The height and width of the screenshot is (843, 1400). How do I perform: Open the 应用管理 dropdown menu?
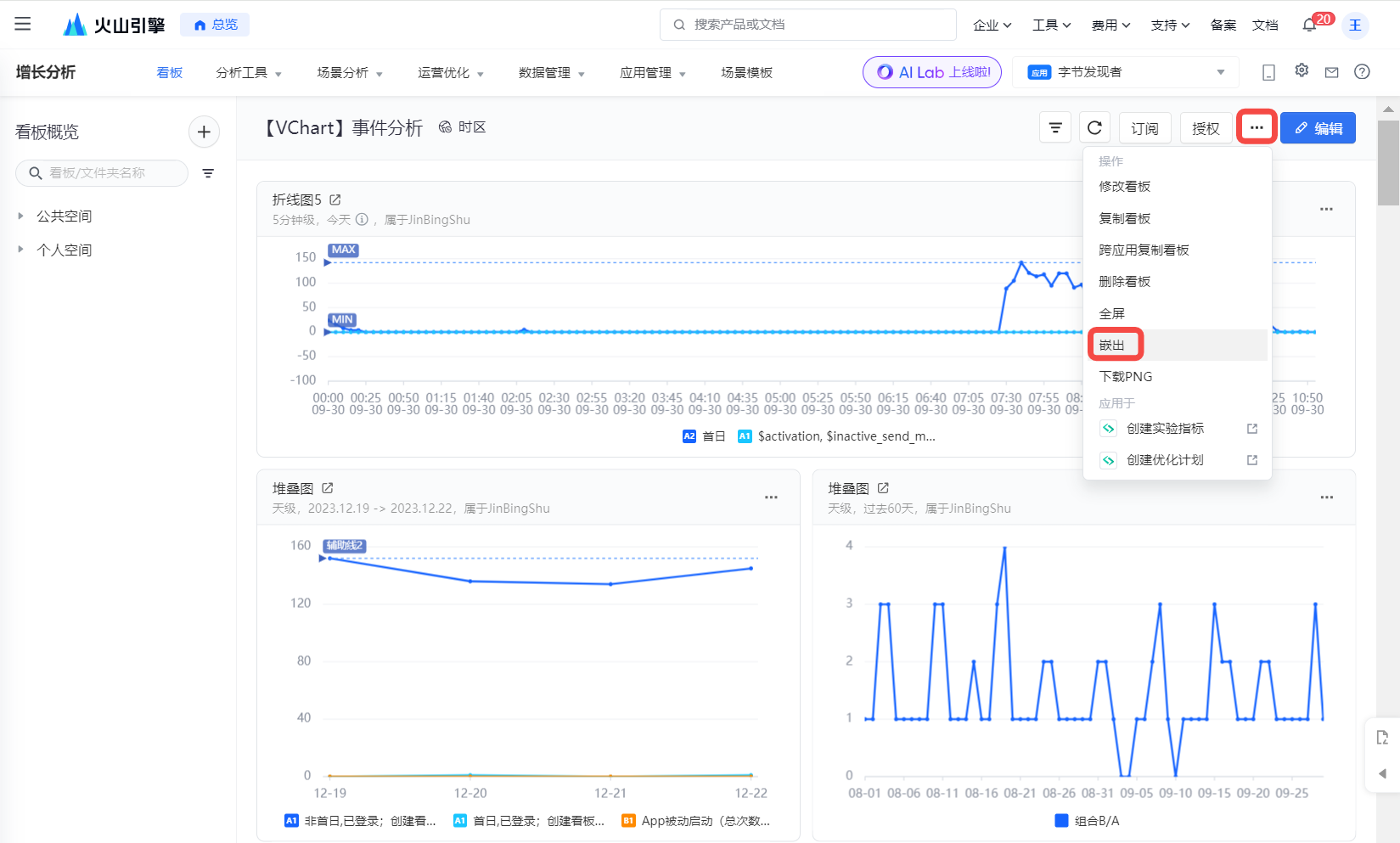pos(653,73)
